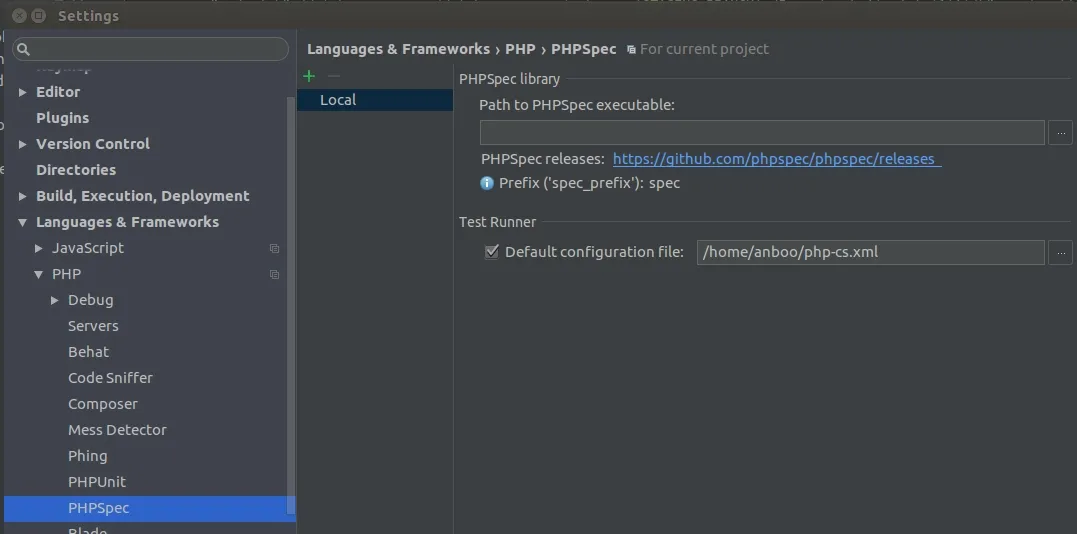1077x534 pixels.
Task: Click the default configuration file path field
Action: click(x=870, y=252)
